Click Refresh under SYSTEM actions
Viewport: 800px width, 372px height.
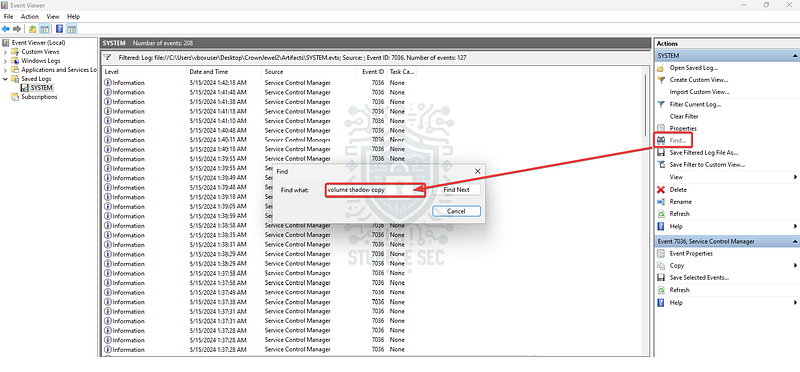(x=679, y=214)
